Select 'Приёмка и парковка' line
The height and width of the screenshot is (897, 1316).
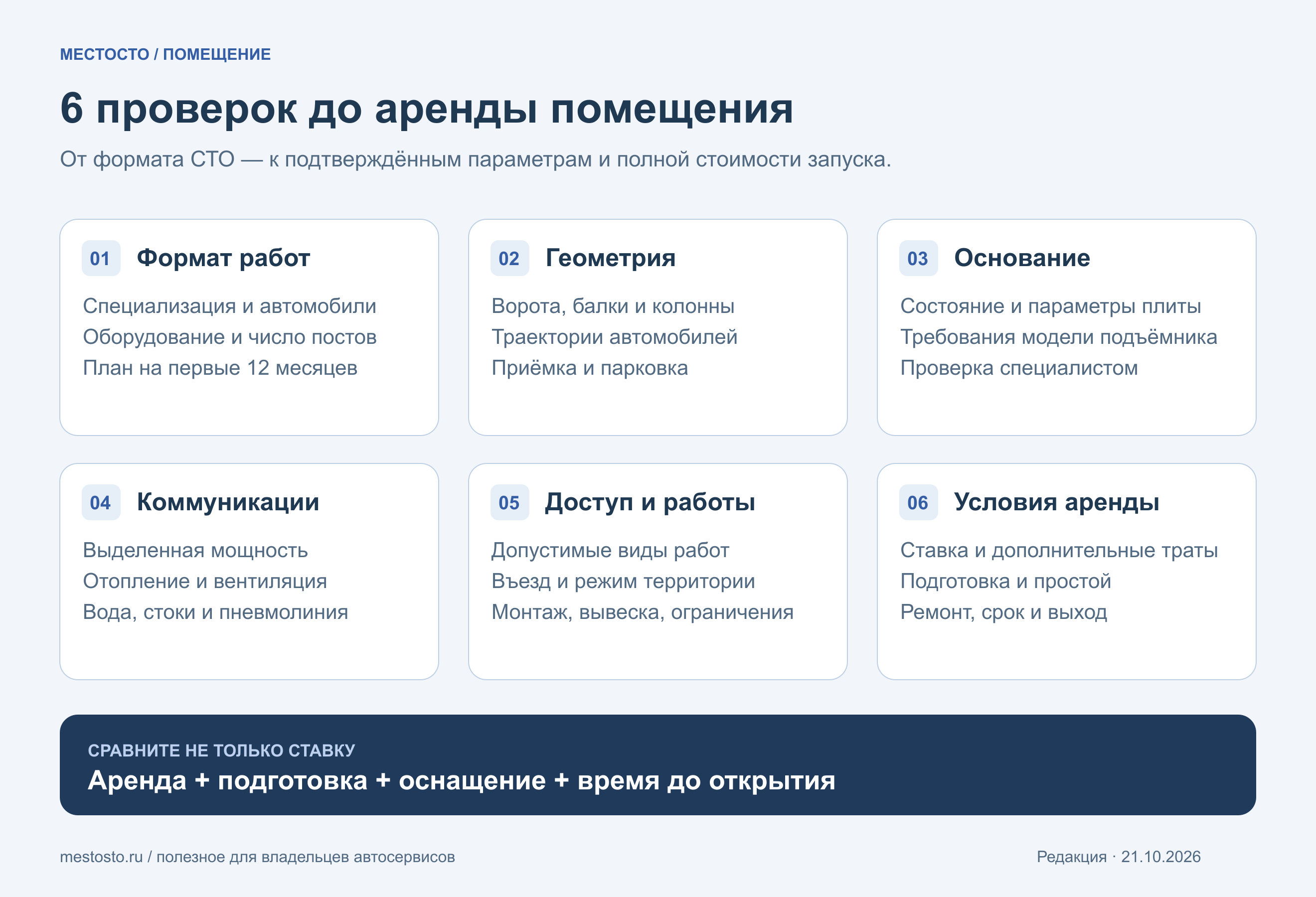590,368
